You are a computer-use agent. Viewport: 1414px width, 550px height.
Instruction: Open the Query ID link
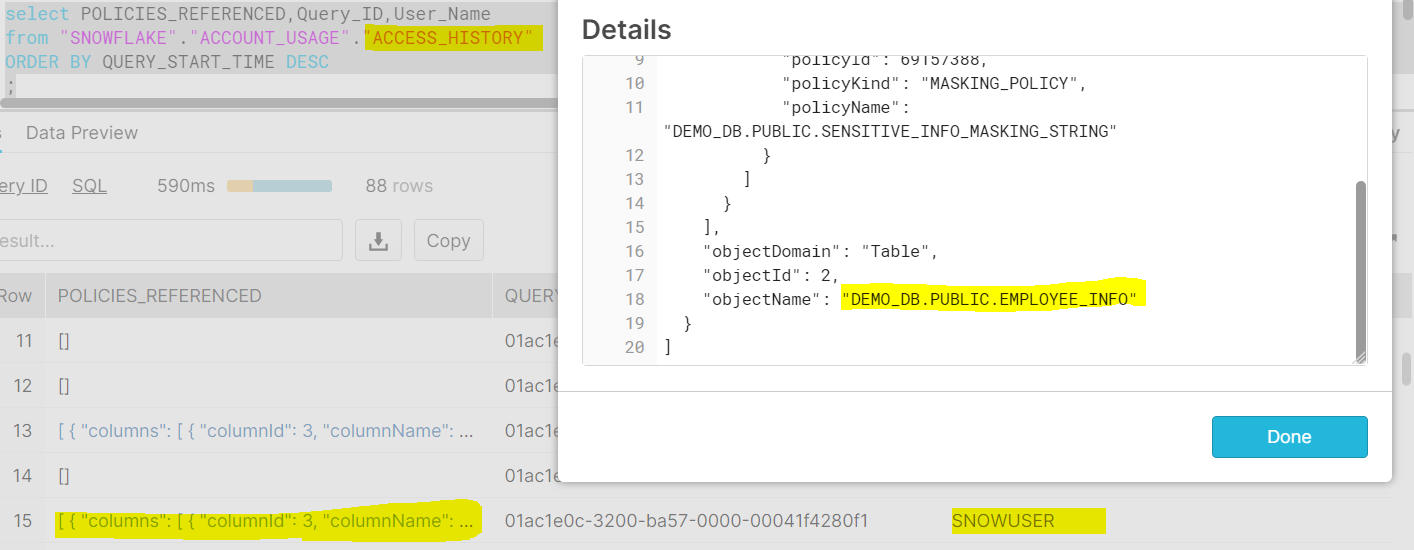(22, 186)
